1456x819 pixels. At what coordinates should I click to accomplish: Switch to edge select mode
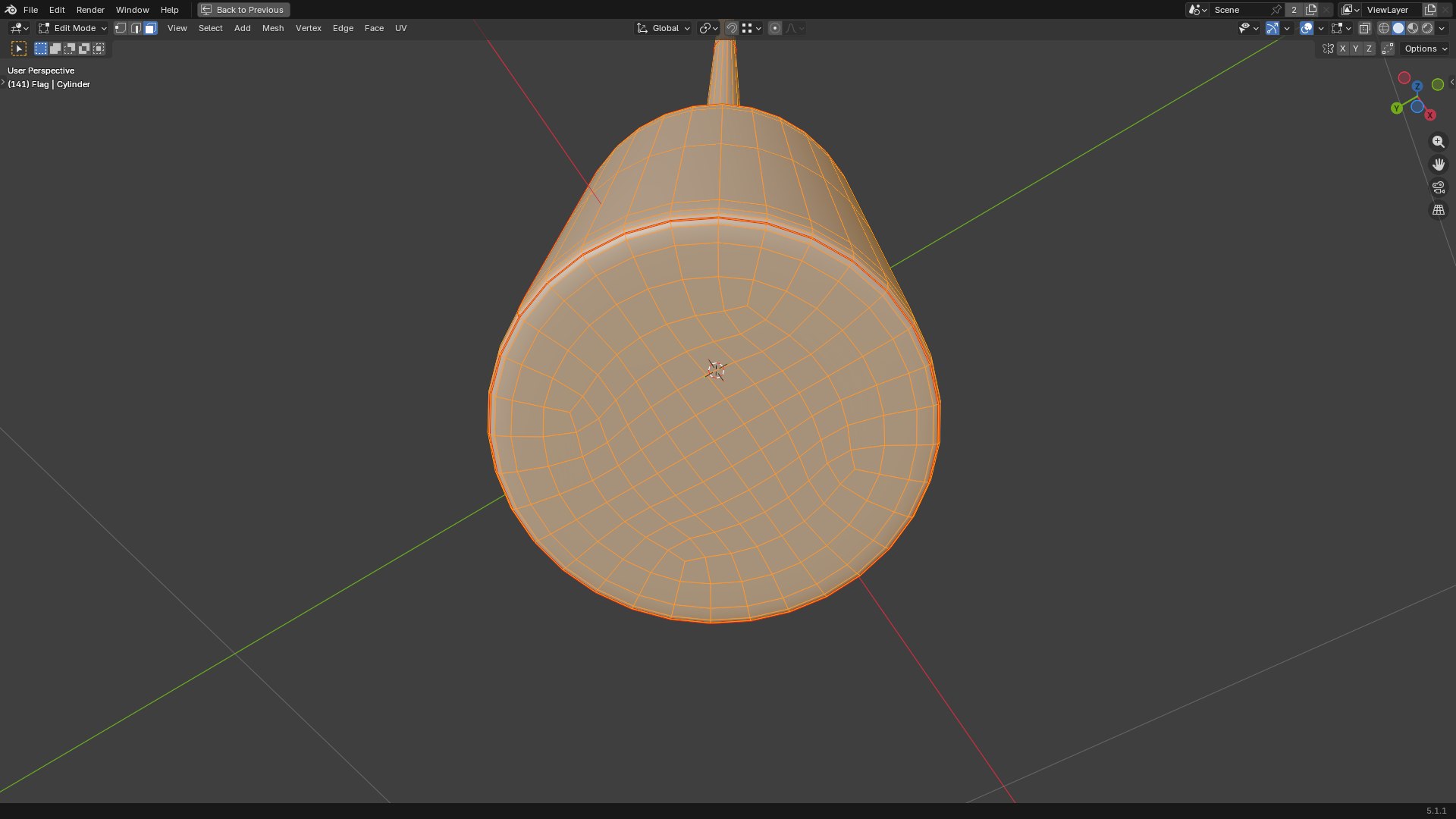pyautogui.click(x=136, y=28)
